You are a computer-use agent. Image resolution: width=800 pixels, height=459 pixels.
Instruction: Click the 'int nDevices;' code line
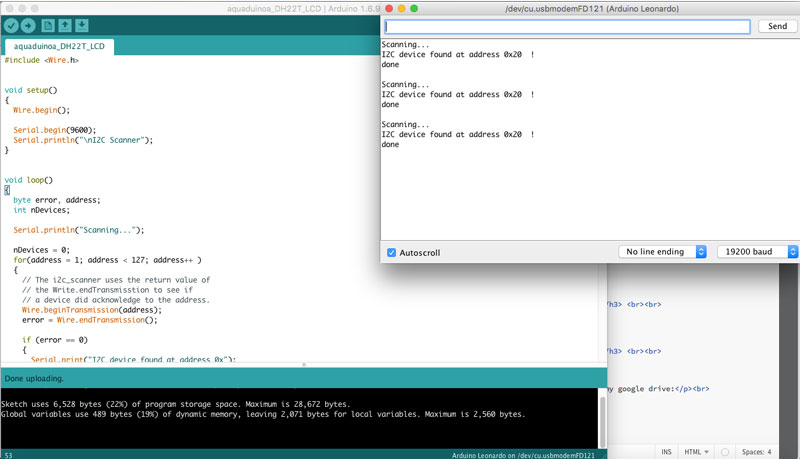pos(41,210)
